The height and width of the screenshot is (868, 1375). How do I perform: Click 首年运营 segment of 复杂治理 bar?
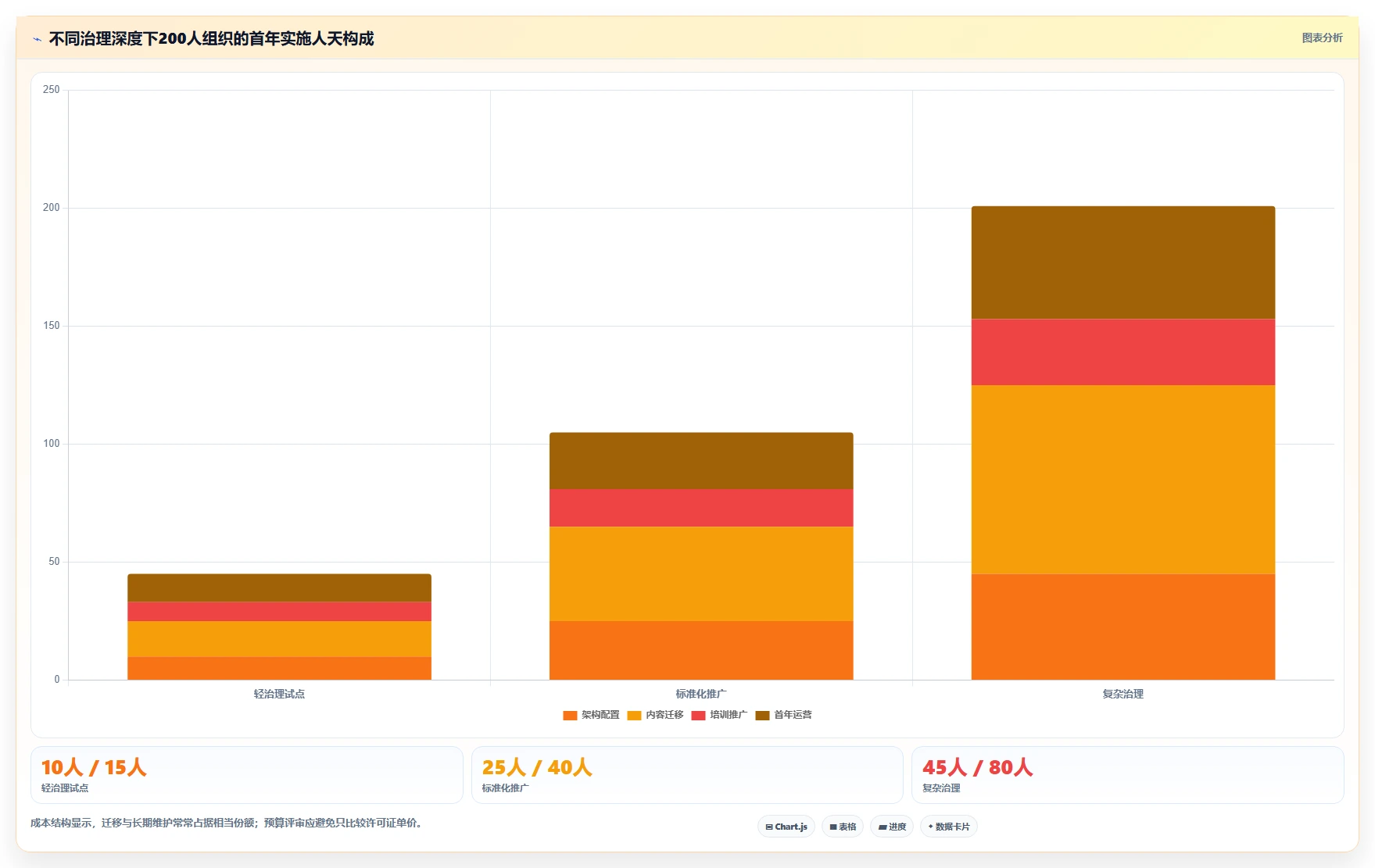(x=1123, y=263)
